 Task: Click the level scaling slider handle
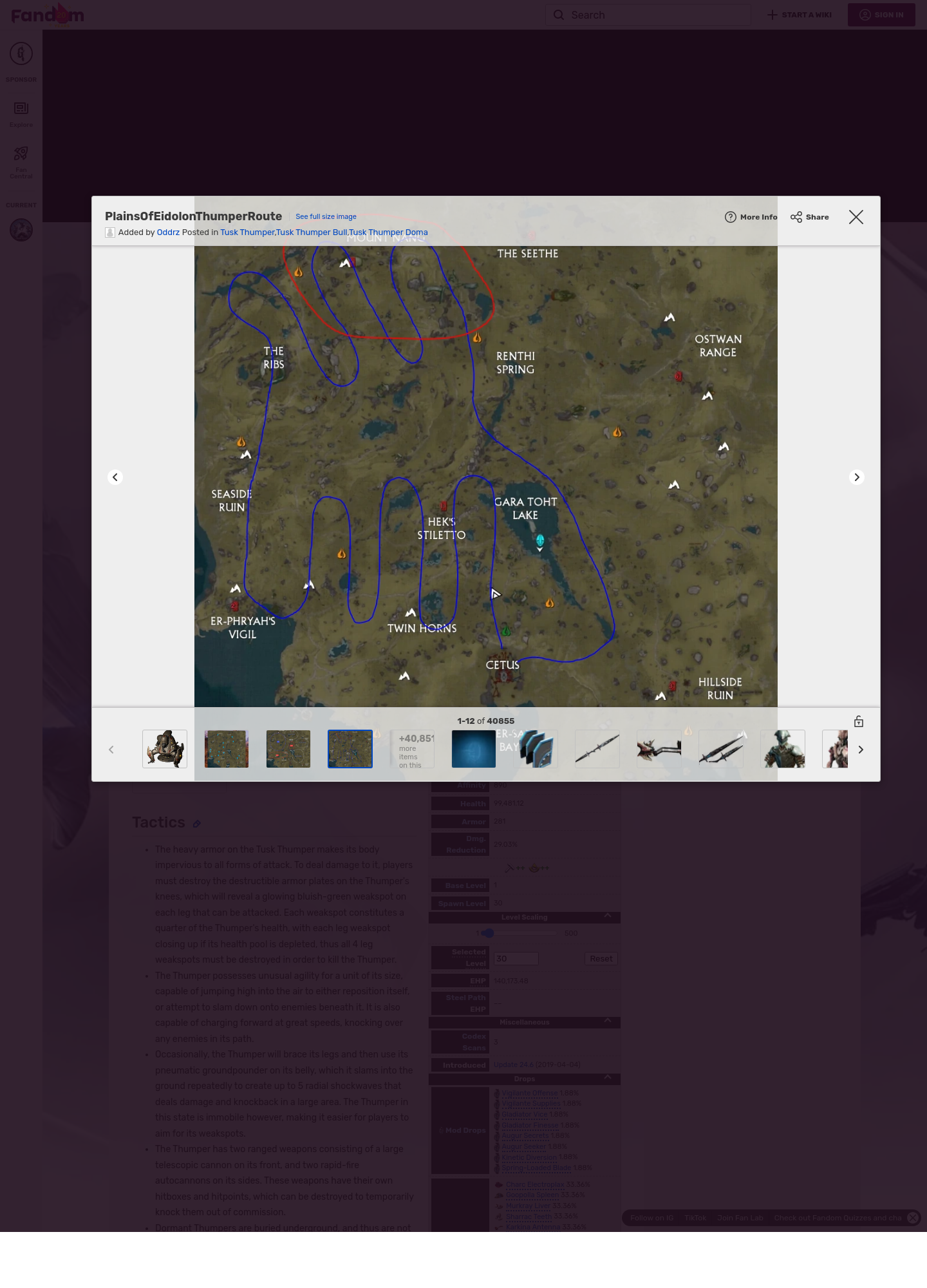coord(489,933)
